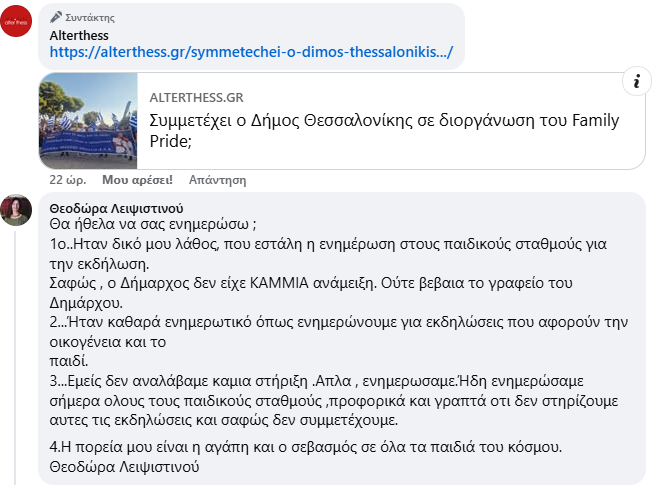Click the "Συντάκτης" badge label
The image size is (657, 485).
[x=89, y=17]
